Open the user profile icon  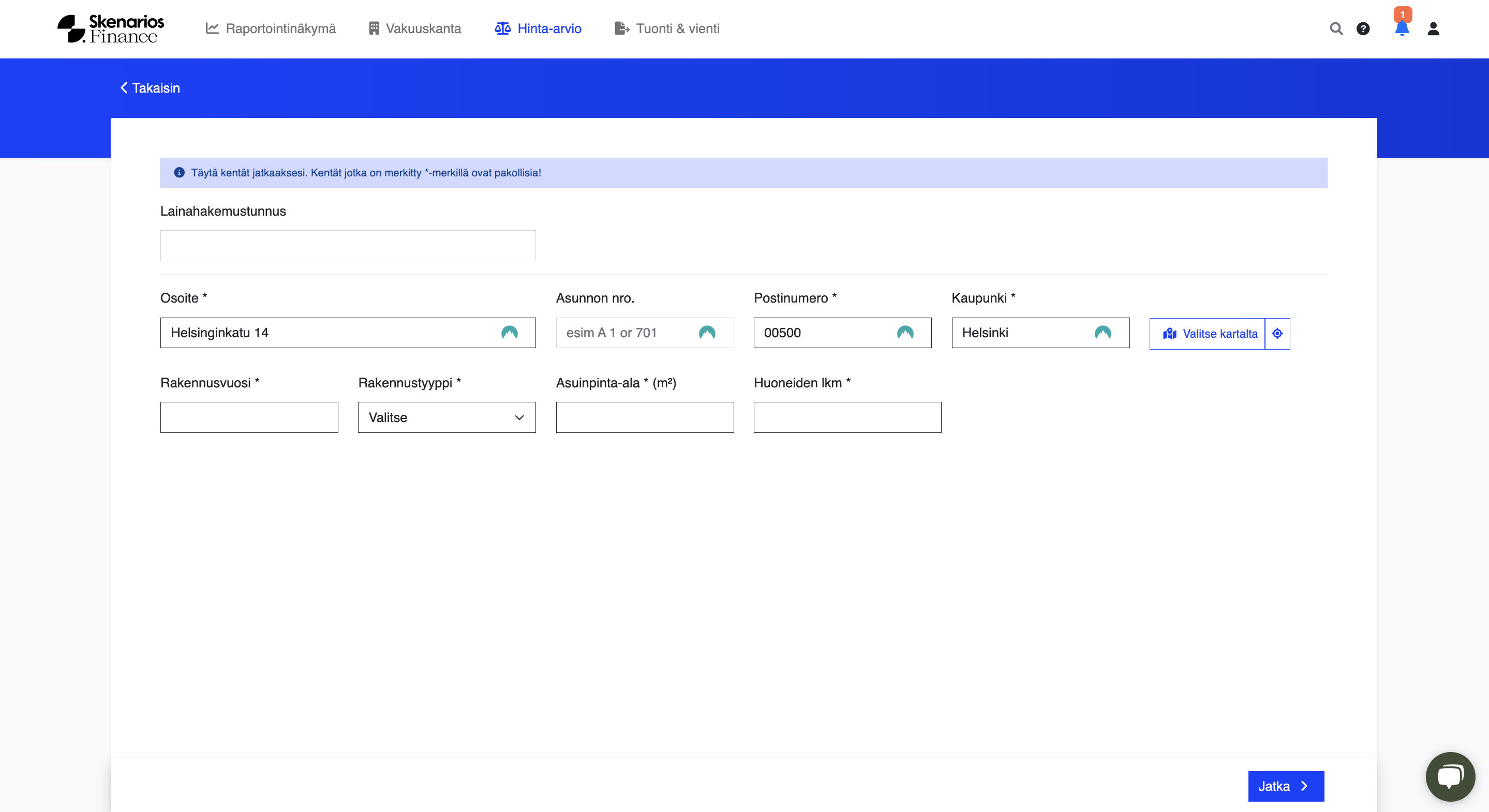click(x=1433, y=29)
